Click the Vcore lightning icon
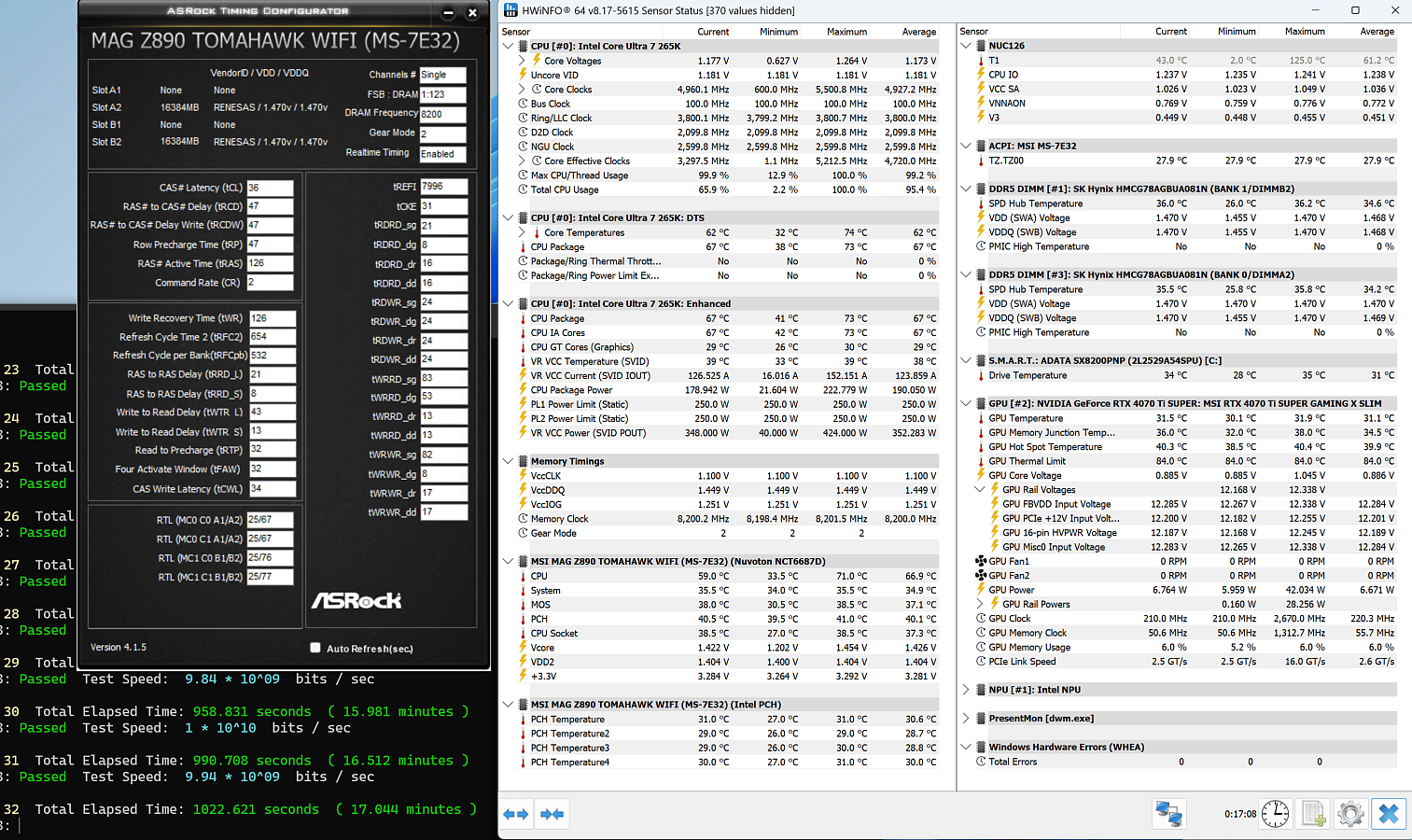 click(524, 648)
